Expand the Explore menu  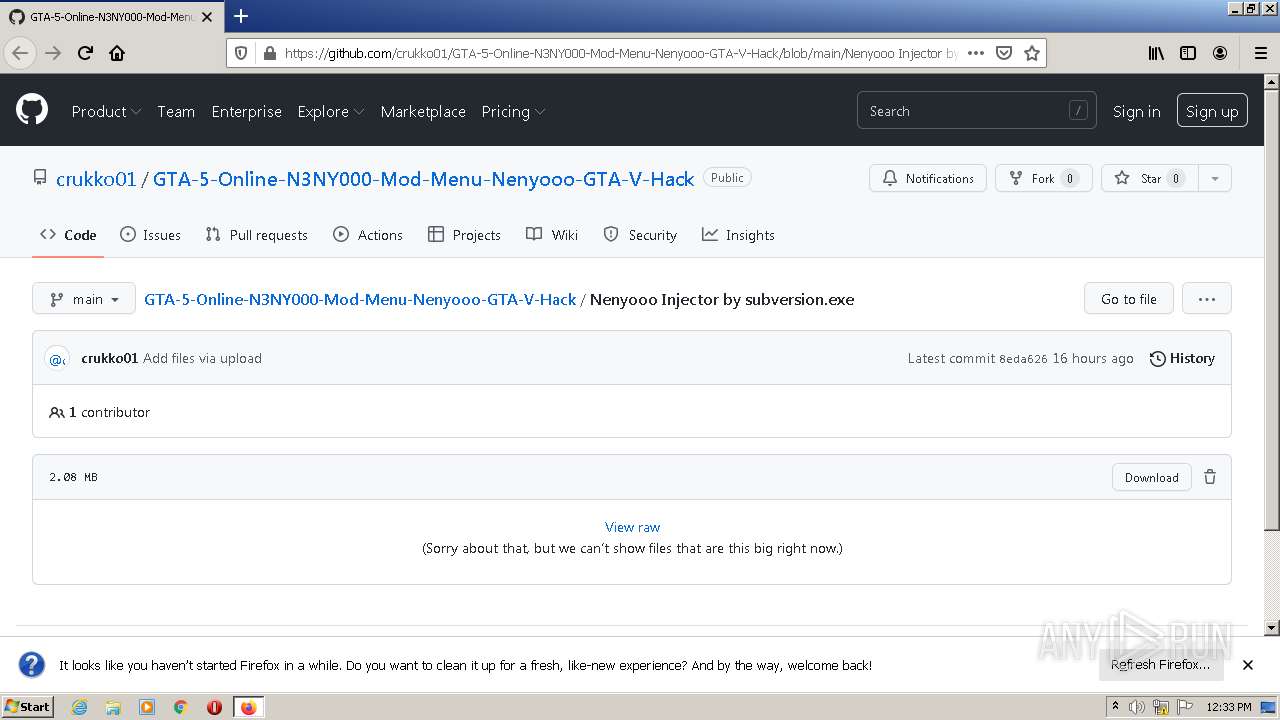[331, 111]
